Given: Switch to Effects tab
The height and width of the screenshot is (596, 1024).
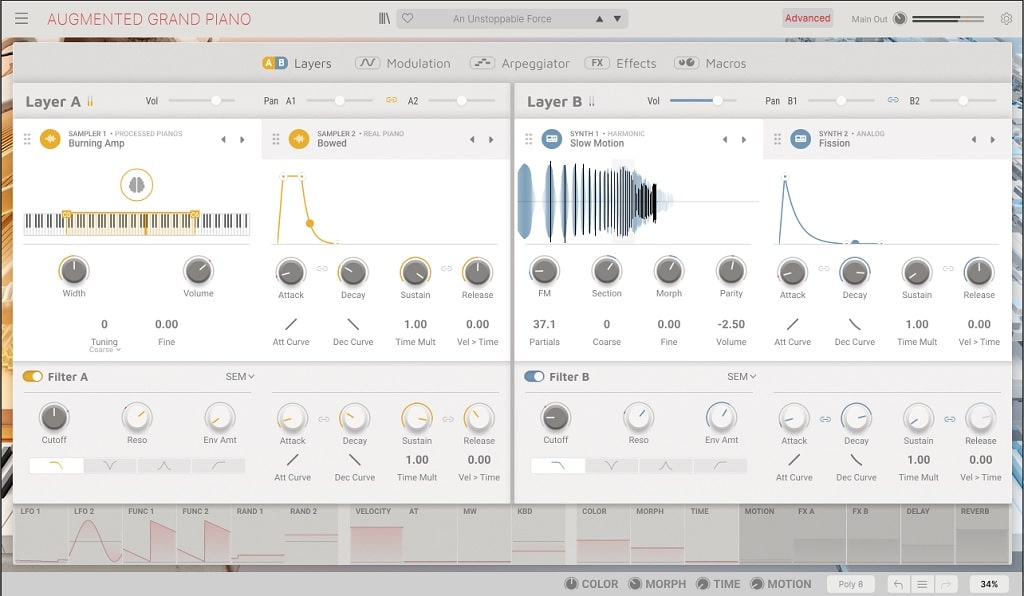Looking at the screenshot, I should point(620,63).
